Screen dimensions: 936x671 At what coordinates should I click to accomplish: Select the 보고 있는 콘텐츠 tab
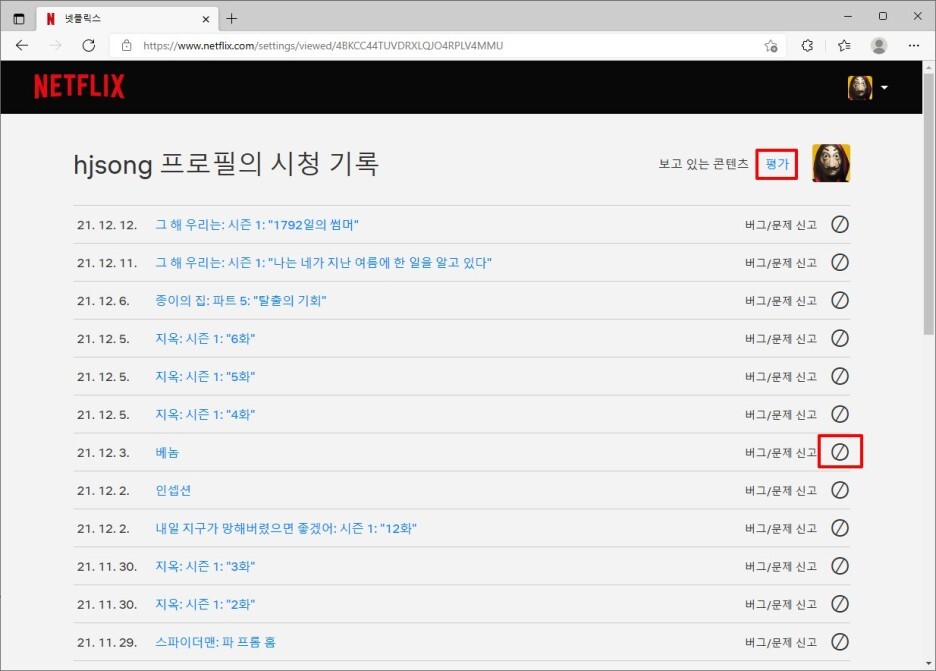703,164
